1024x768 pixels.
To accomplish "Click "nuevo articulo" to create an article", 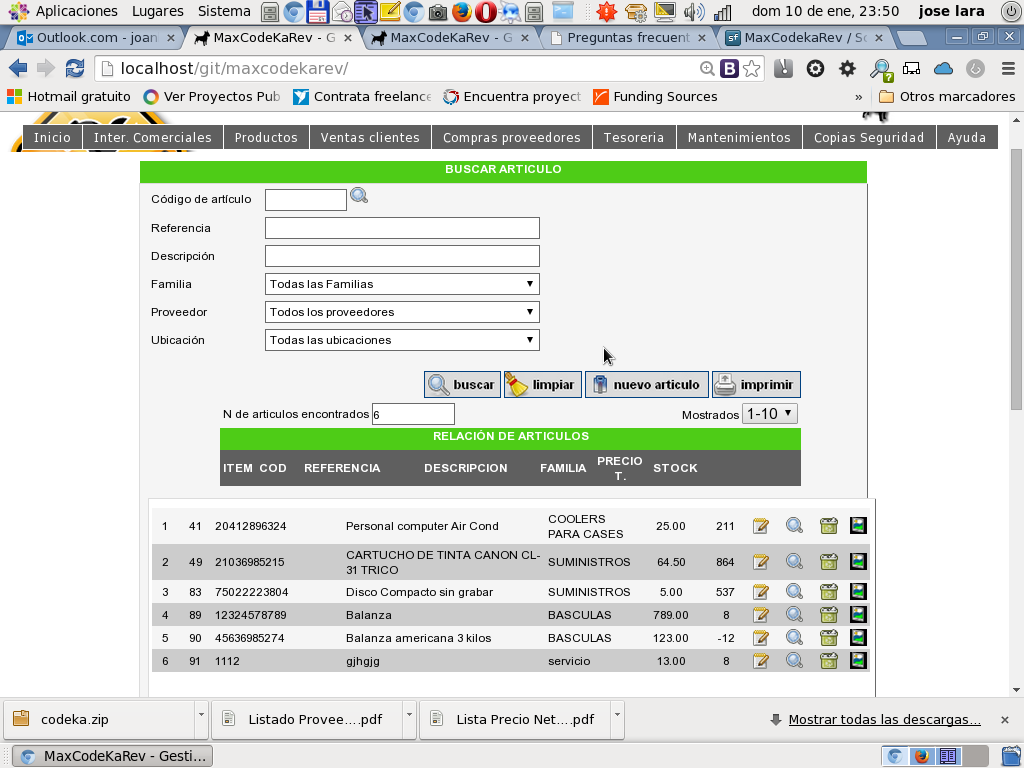I will pos(646,384).
